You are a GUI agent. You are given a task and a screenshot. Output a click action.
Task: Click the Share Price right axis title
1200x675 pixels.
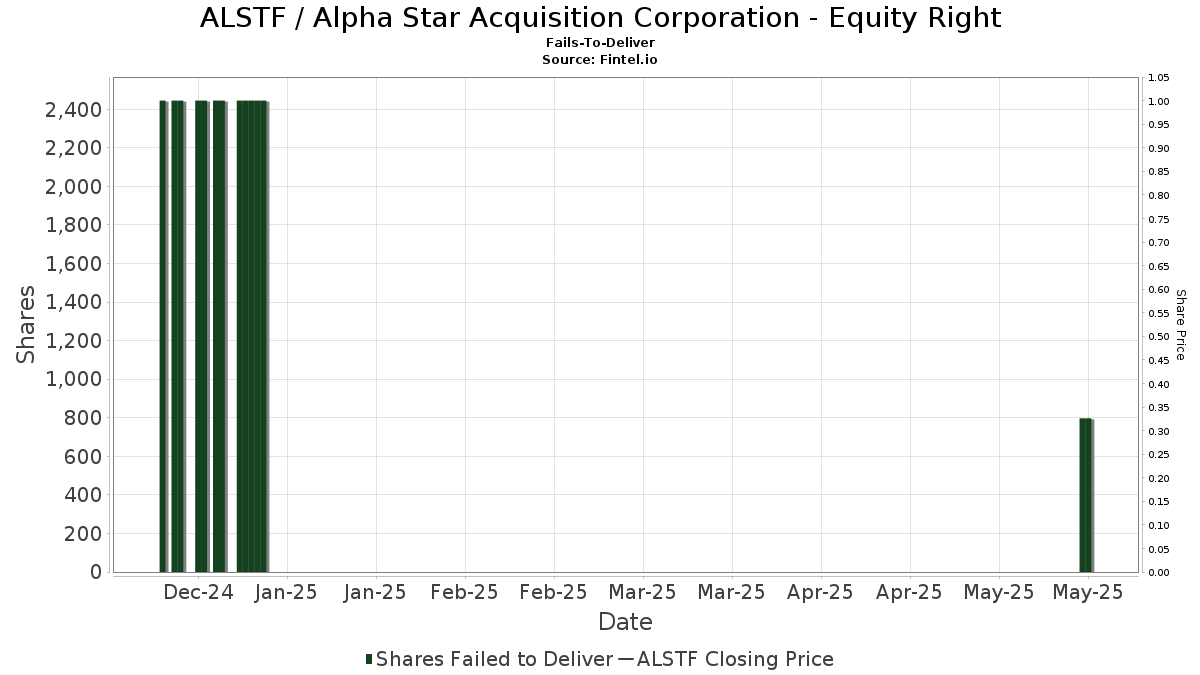1180,325
